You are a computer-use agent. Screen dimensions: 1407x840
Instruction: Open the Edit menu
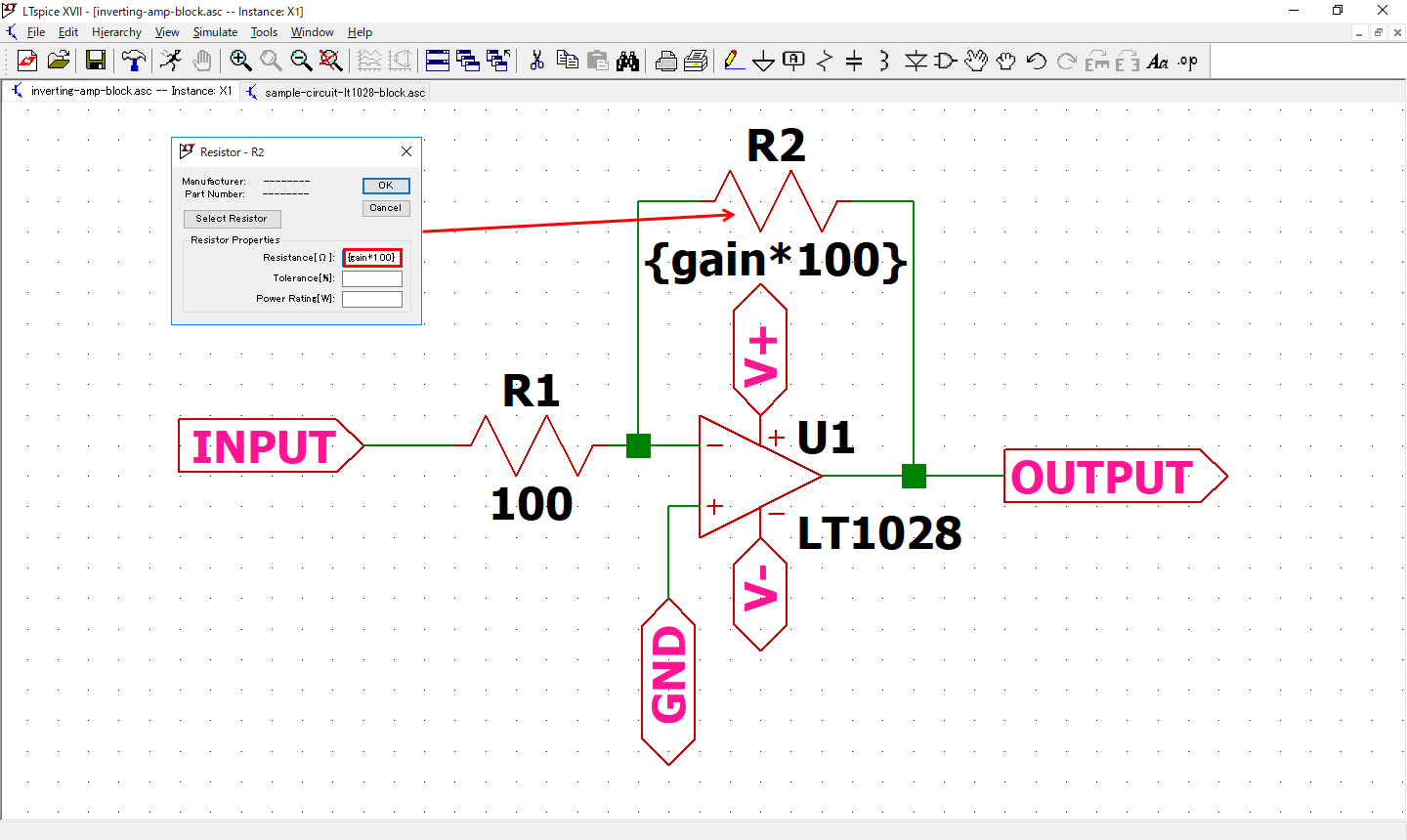(68, 32)
